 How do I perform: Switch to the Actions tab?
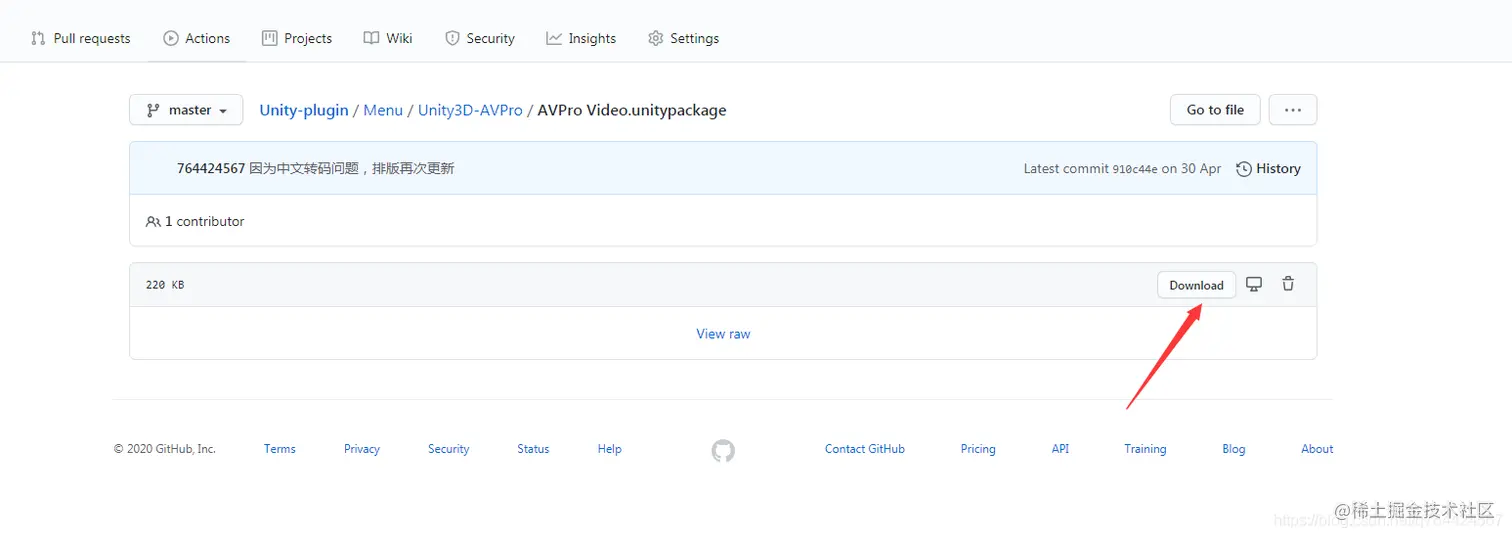click(x=197, y=38)
